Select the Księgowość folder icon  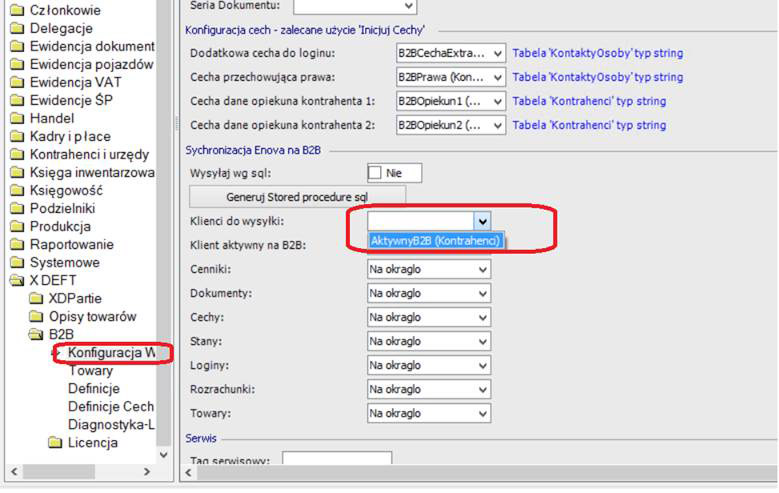click(16, 190)
